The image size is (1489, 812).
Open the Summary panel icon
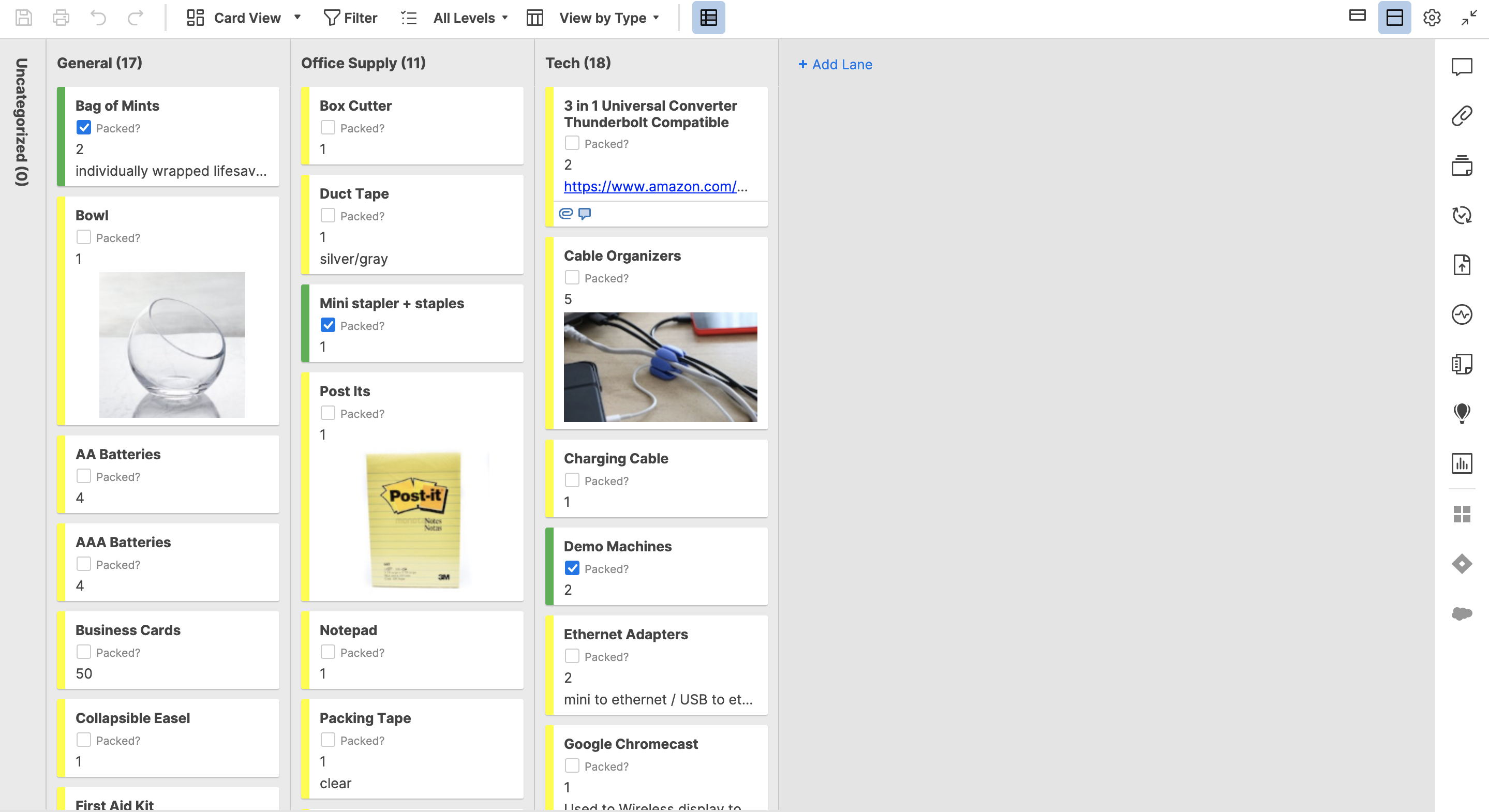pos(1462,364)
